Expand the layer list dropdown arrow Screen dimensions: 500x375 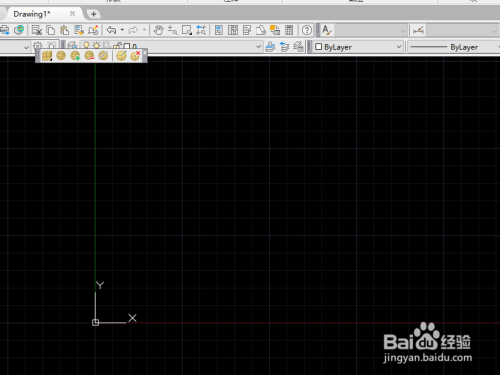(258, 47)
